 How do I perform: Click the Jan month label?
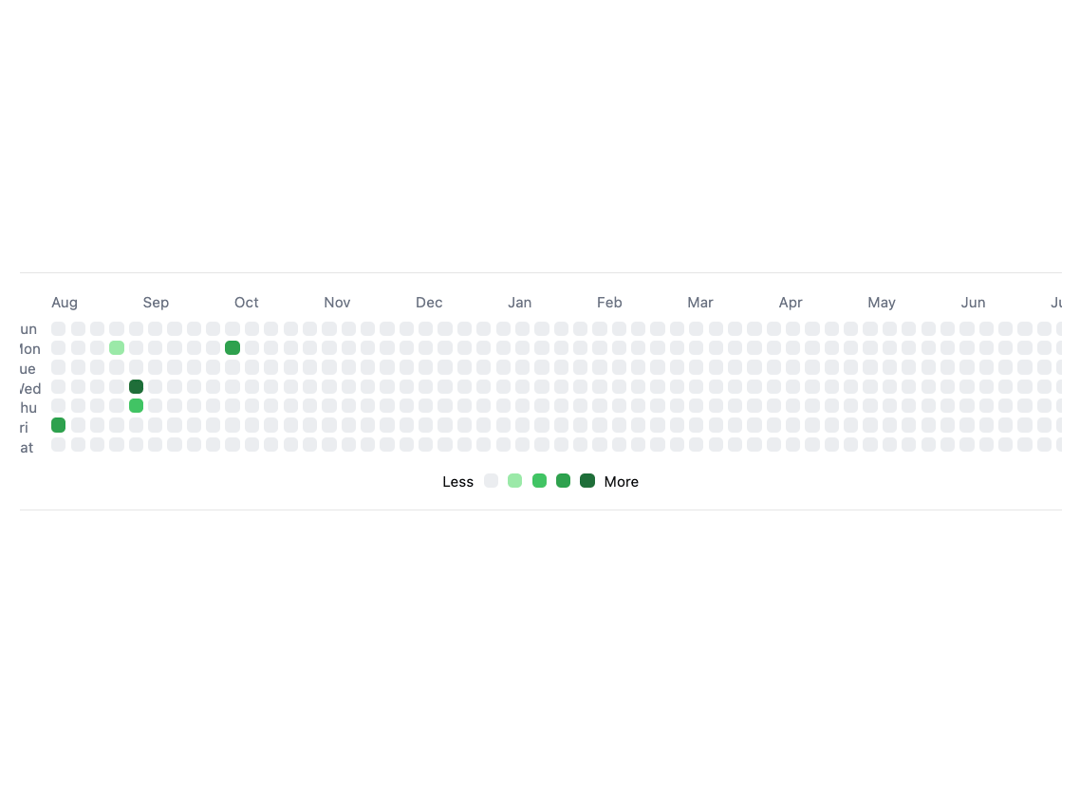tap(520, 302)
